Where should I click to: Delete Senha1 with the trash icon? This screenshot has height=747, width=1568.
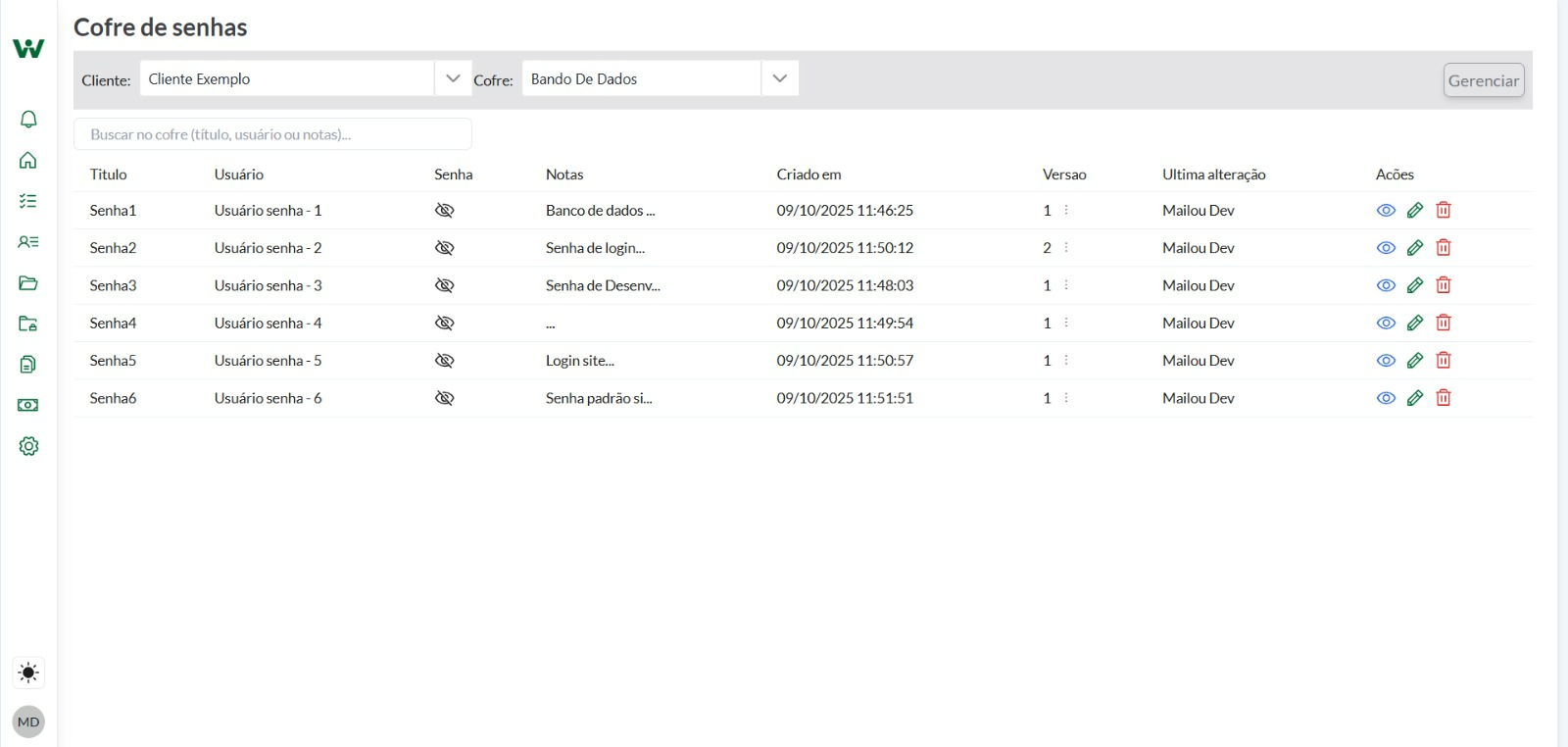[1444, 210]
